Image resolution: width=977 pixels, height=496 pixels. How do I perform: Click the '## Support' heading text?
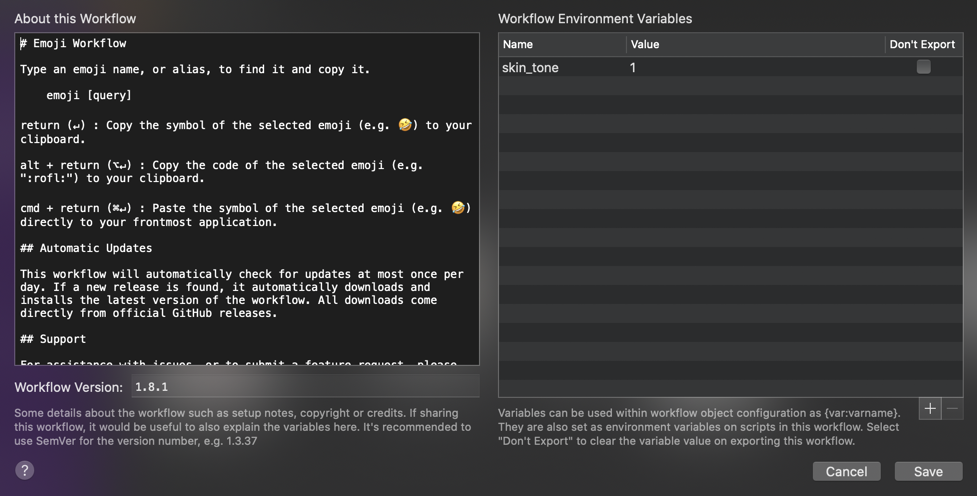point(53,339)
